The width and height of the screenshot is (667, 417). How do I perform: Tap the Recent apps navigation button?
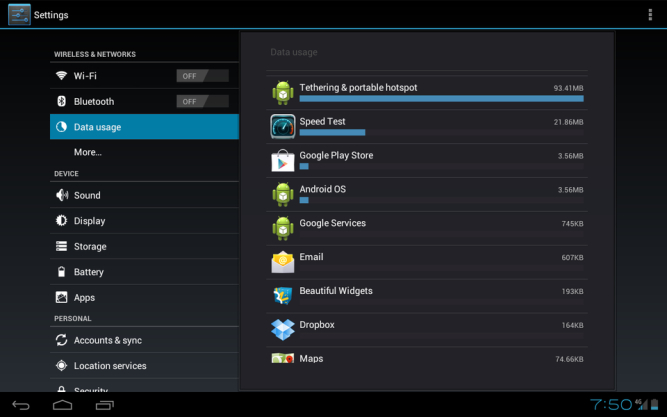click(x=105, y=405)
